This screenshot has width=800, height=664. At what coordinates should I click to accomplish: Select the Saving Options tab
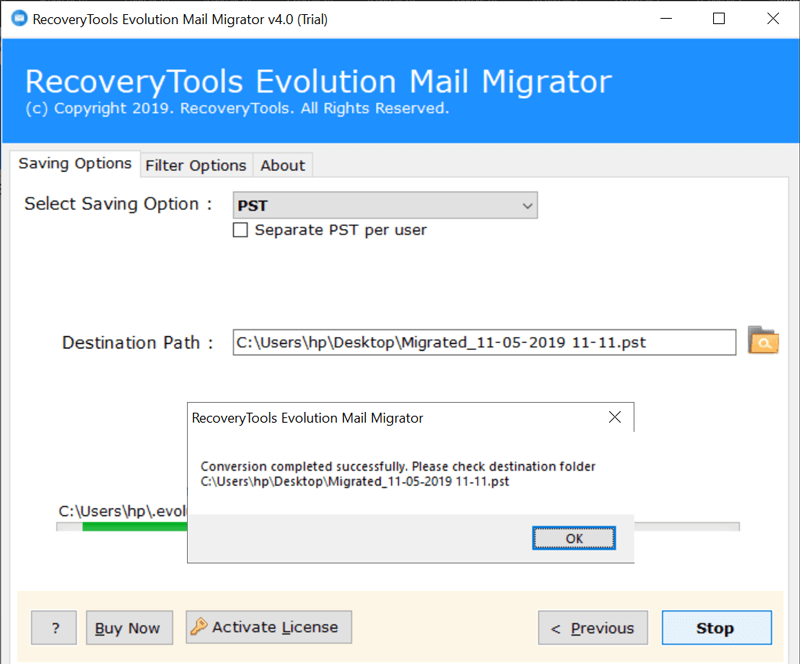tap(75, 164)
